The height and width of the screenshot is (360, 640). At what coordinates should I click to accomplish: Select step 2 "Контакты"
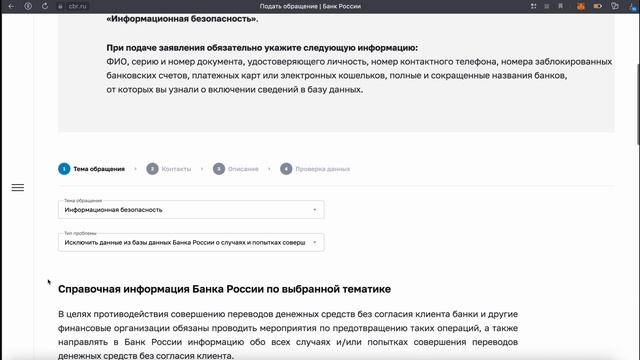169,169
